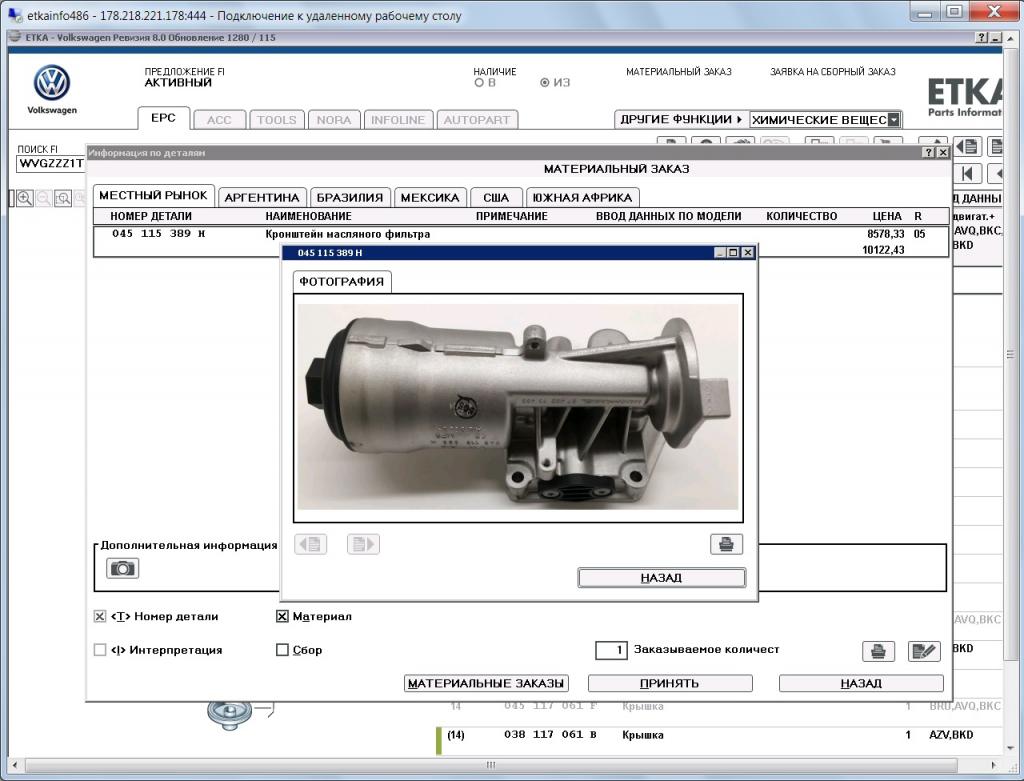Click the help question mark in Информация по деталям

tap(929, 152)
